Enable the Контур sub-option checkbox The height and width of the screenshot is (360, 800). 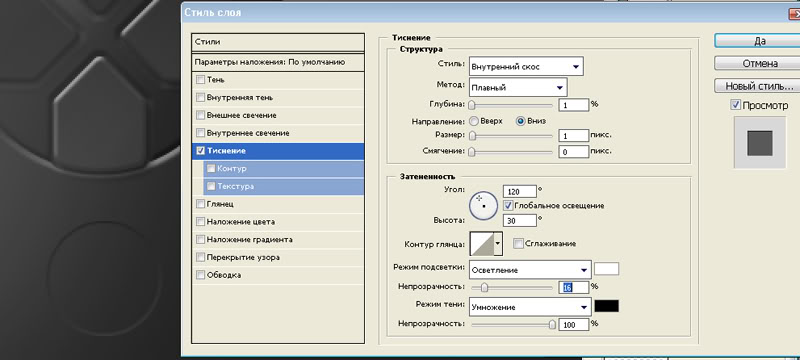(211, 168)
